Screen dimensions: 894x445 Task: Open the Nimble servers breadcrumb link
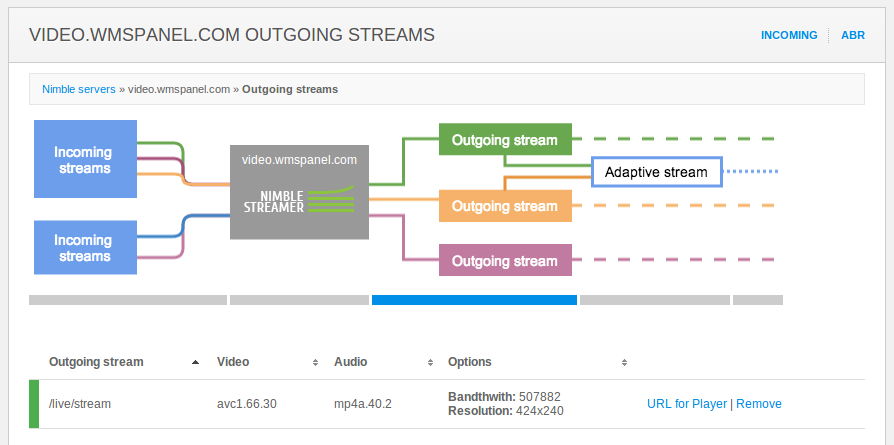tap(79, 89)
